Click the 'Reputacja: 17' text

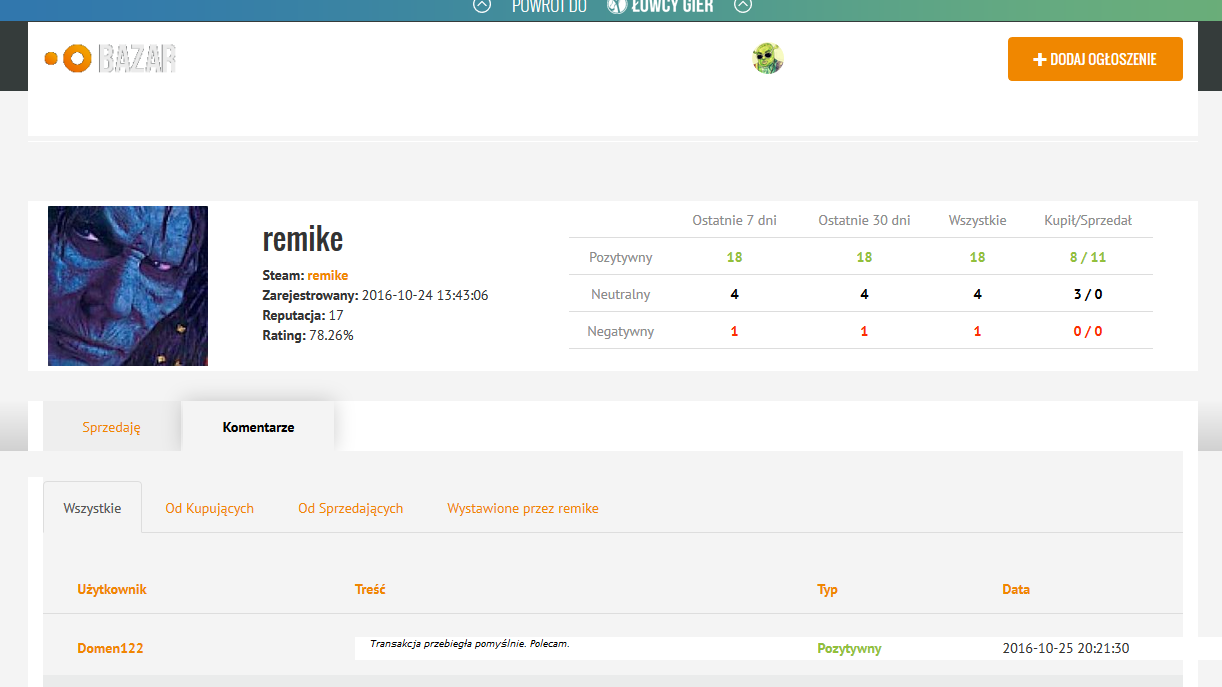(303, 315)
